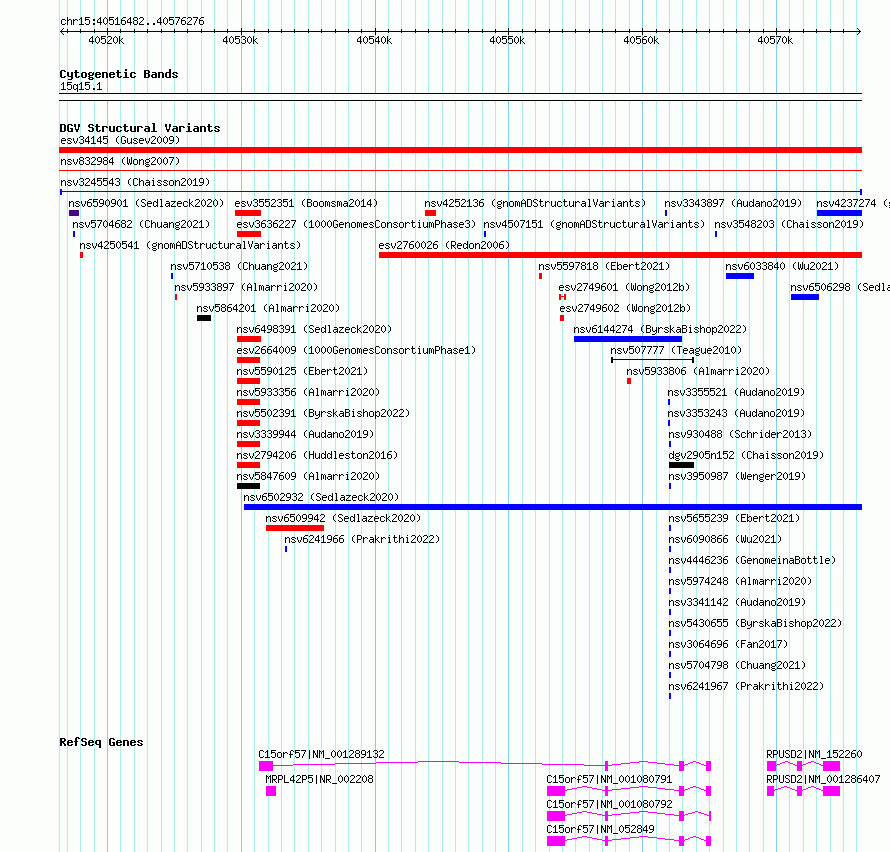Click esv2749602 (Wong2012b) label
This screenshot has width=890, height=852.
click(x=625, y=308)
